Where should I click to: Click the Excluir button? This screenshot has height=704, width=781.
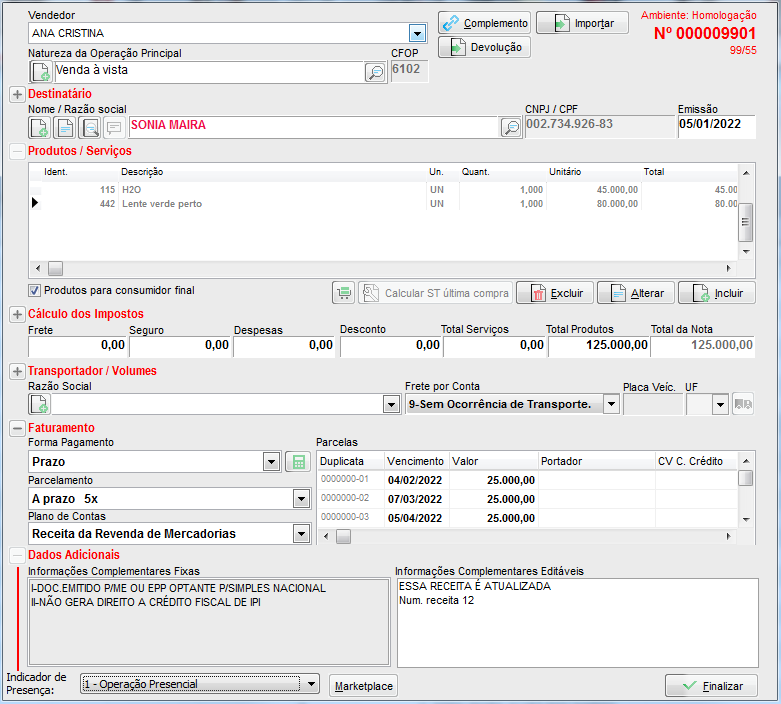(555, 293)
